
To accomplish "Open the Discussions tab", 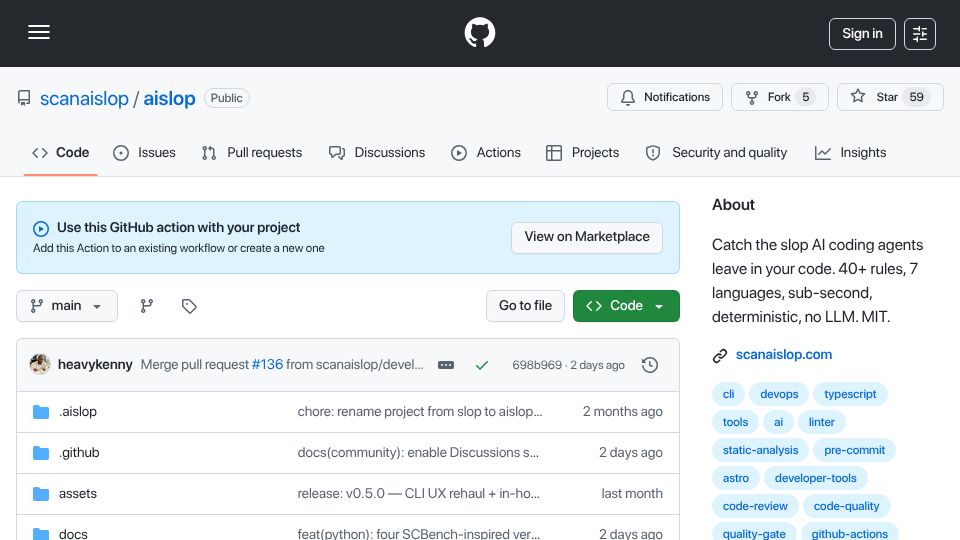I will point(377,152).
